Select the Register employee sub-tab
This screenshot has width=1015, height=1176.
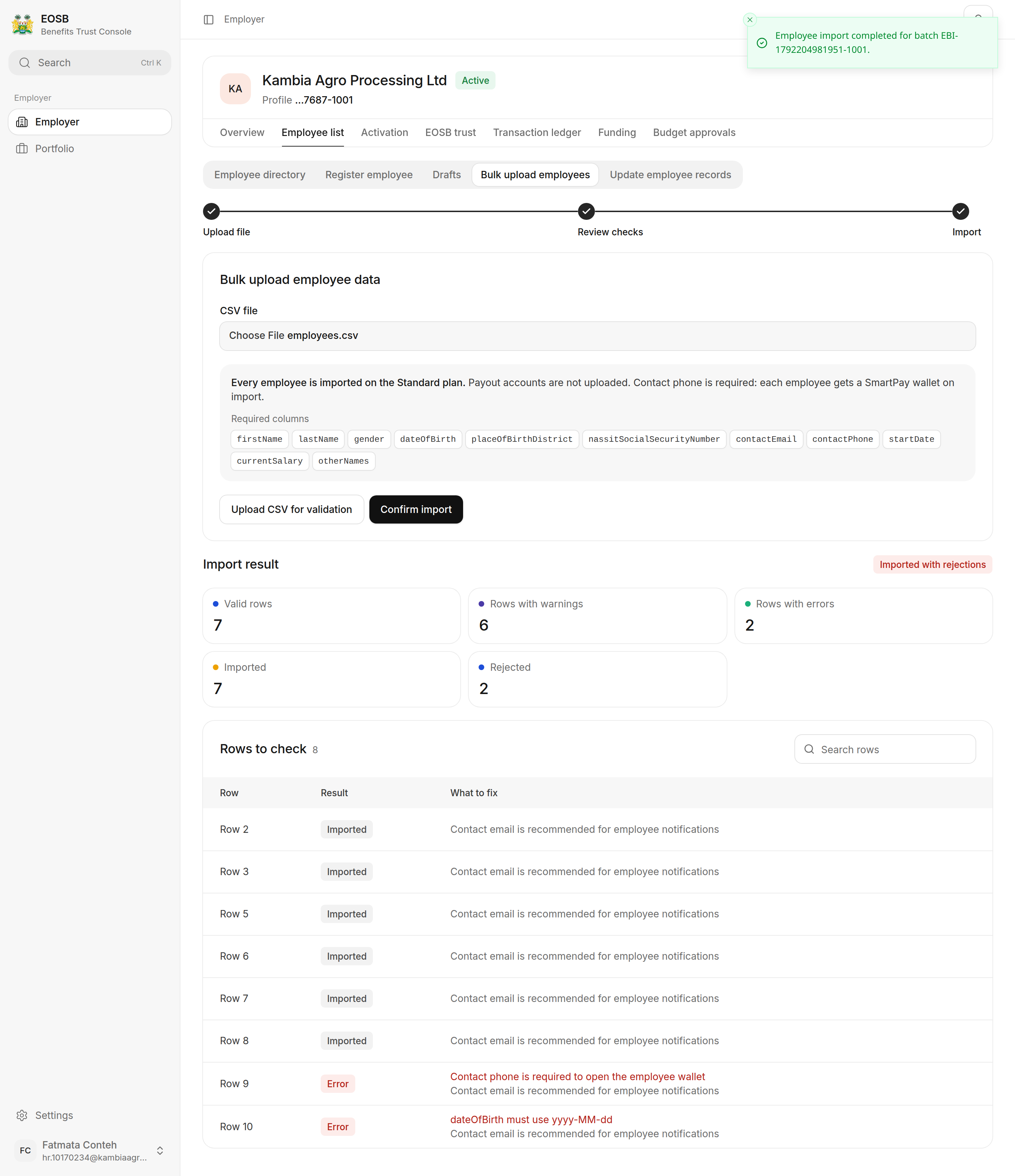coord(369,175)
